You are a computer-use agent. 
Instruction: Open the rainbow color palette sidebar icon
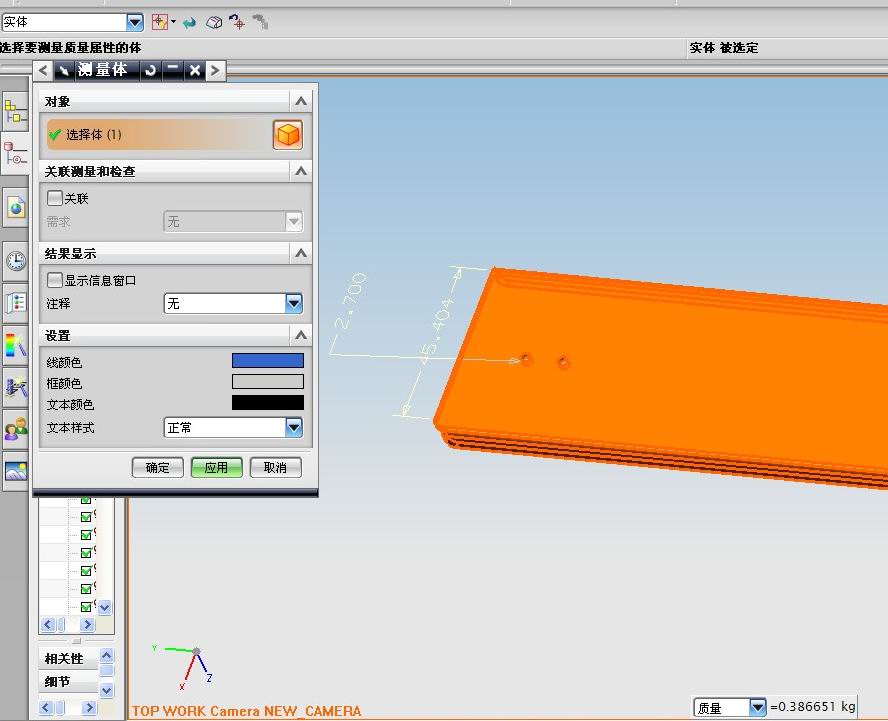[16, 345]
